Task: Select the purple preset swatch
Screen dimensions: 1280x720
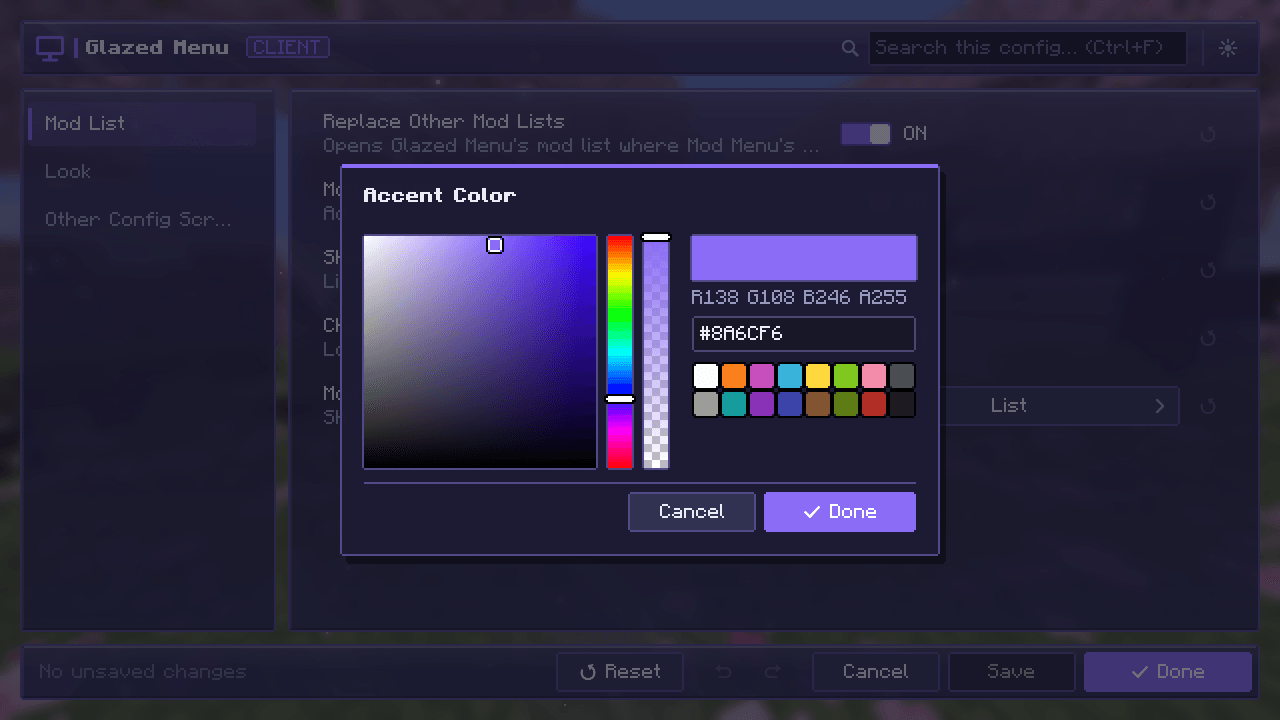Action: 762,404
